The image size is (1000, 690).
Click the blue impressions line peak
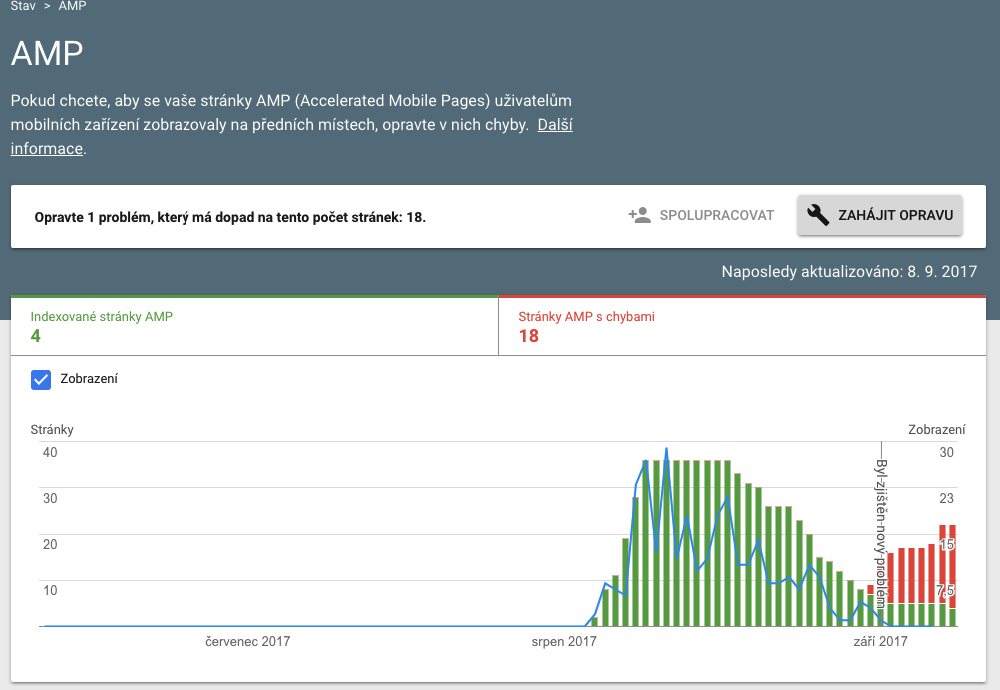[x=666, y=449]
